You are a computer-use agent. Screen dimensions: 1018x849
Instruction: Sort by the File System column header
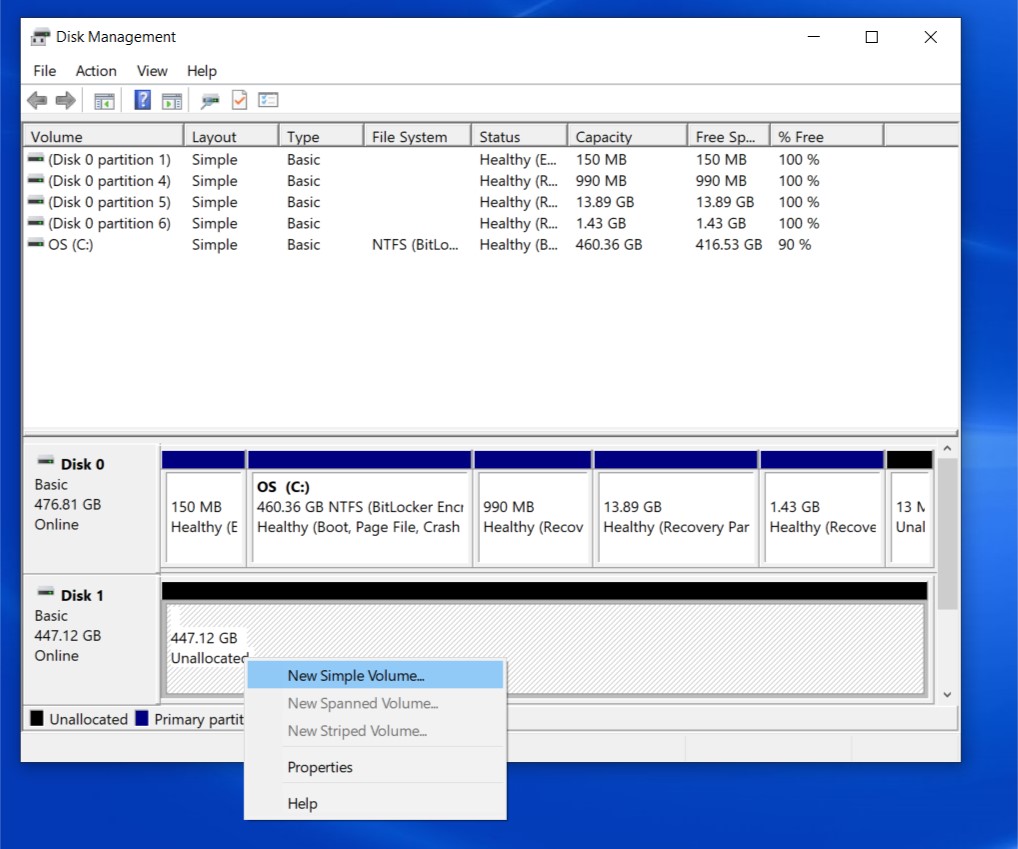(x=409, y=137)
